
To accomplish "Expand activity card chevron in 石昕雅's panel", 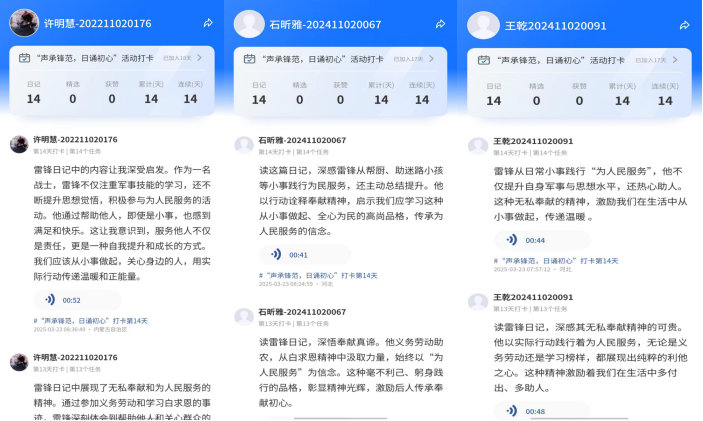I will tap(433, 59).
